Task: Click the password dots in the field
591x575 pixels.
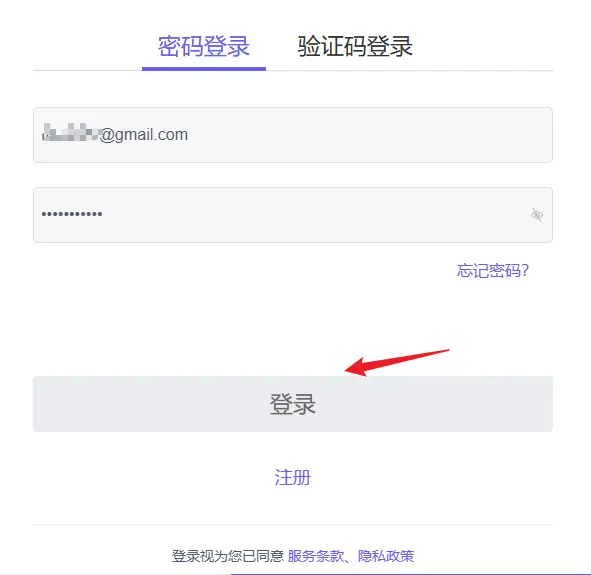Action: click(72, 214)
